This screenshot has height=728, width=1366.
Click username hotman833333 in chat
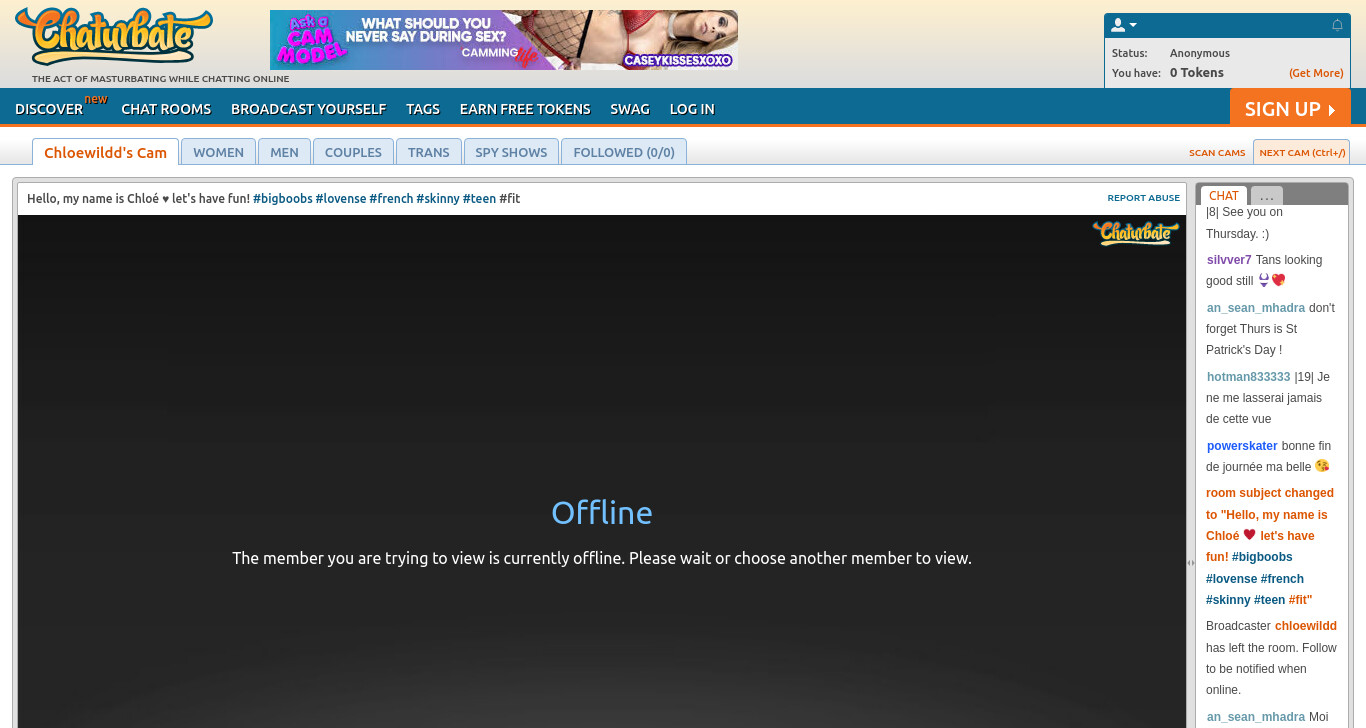[1248, 377]
